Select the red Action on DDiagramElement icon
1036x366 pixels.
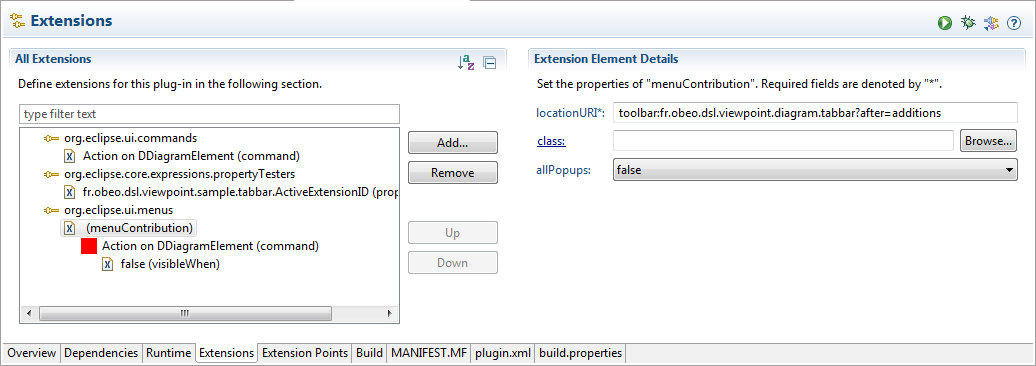click(x=89, y=246)
